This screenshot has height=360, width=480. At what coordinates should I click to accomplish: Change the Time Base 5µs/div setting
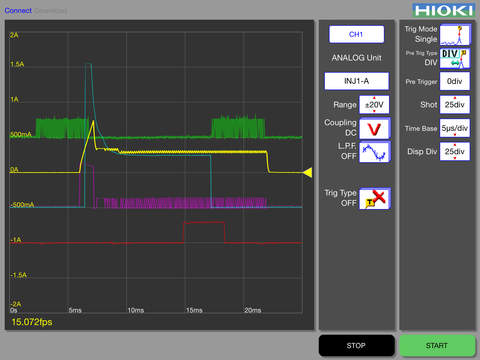tap(455, 128)
